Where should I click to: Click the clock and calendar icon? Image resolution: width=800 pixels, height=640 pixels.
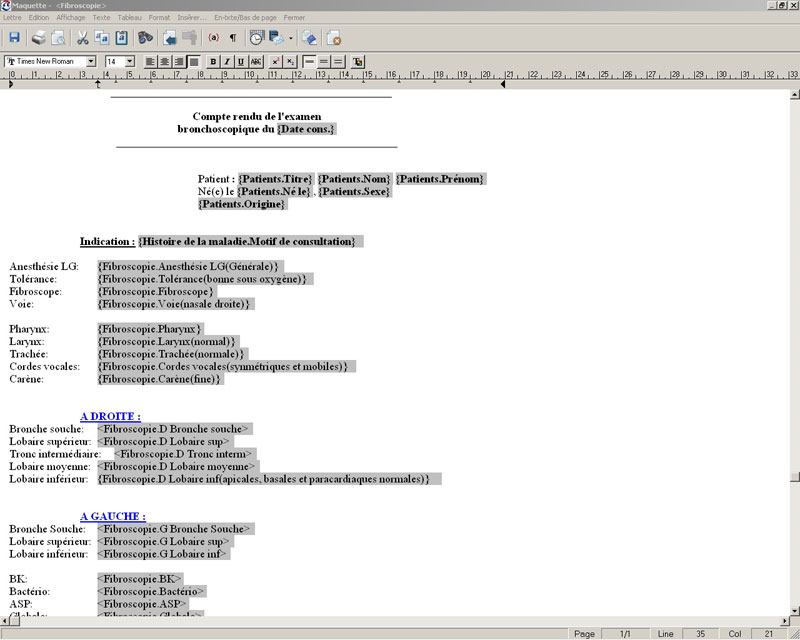256,37
